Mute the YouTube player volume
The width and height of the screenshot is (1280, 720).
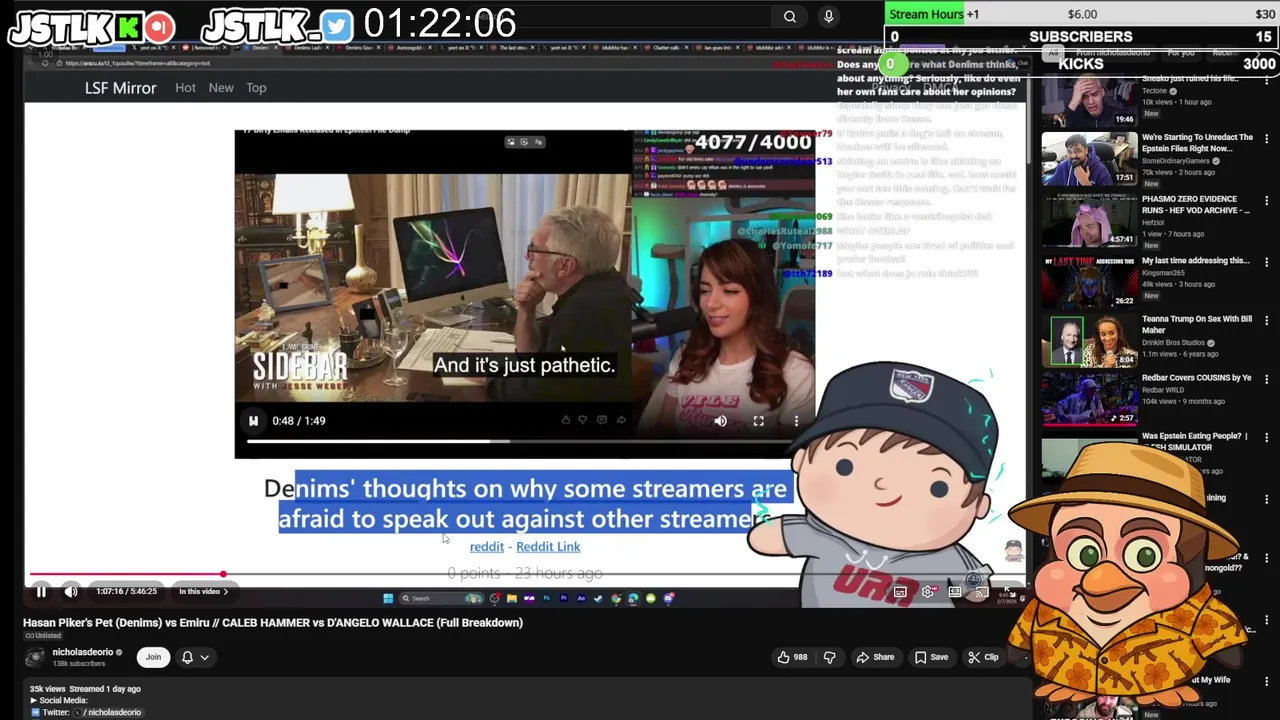[x=71, y=592]
